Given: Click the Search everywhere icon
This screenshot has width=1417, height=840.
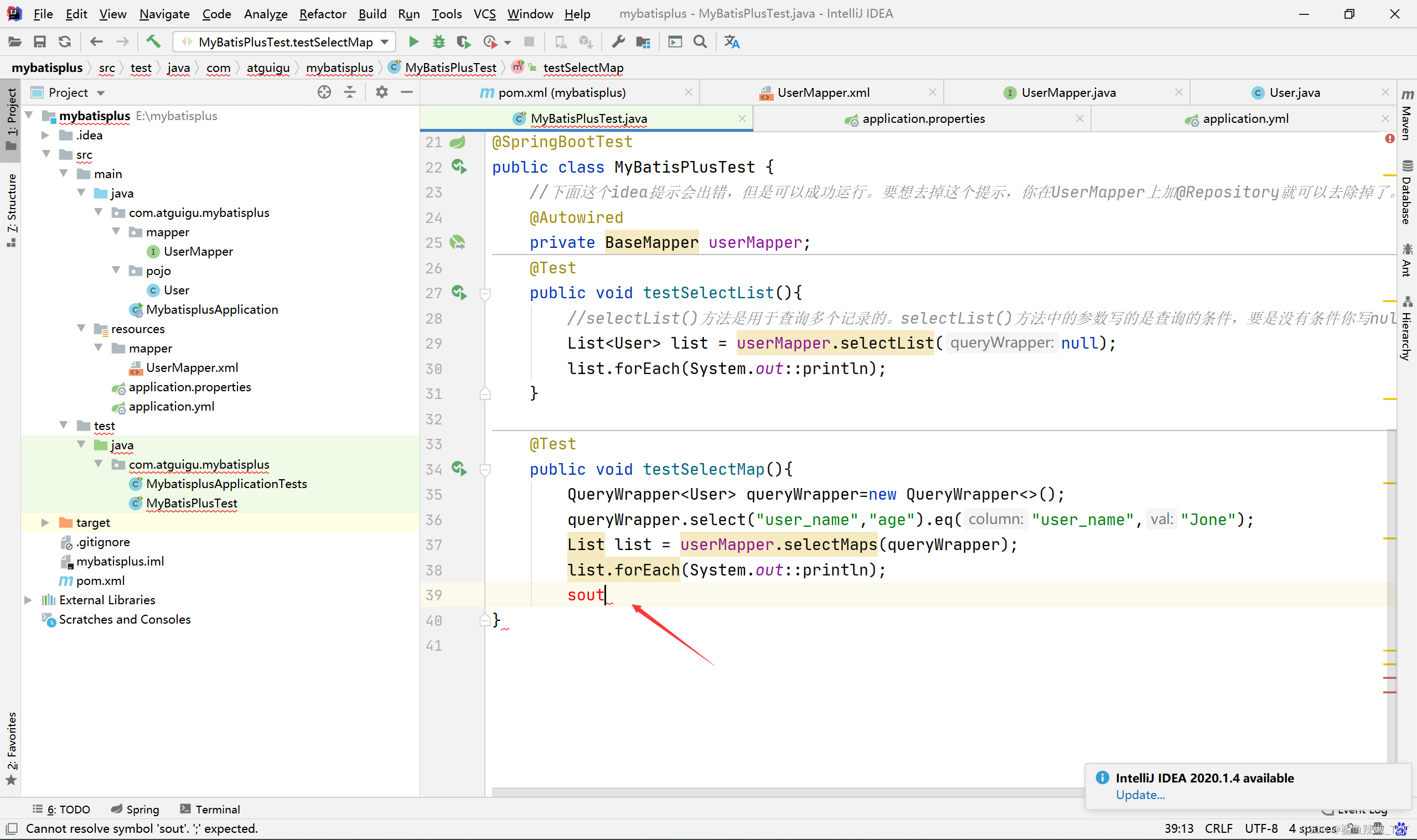Looking at the screenshot, I should [700, 42].
